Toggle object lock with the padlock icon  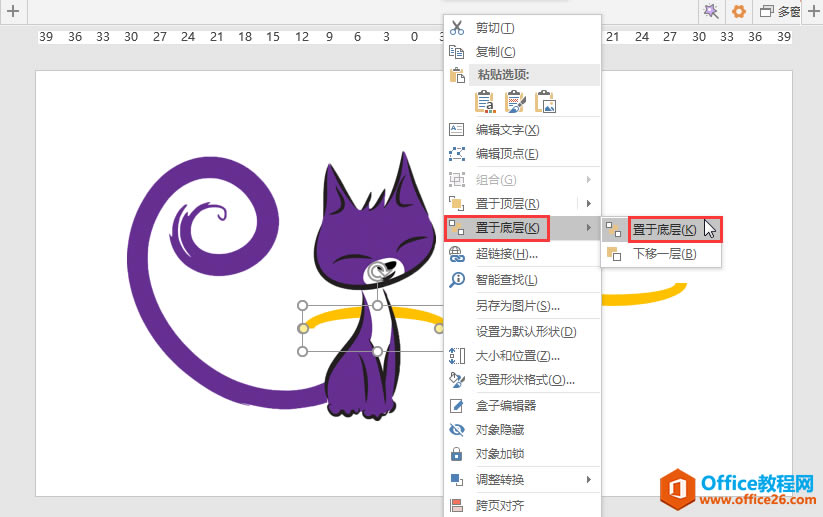point(457,454)
